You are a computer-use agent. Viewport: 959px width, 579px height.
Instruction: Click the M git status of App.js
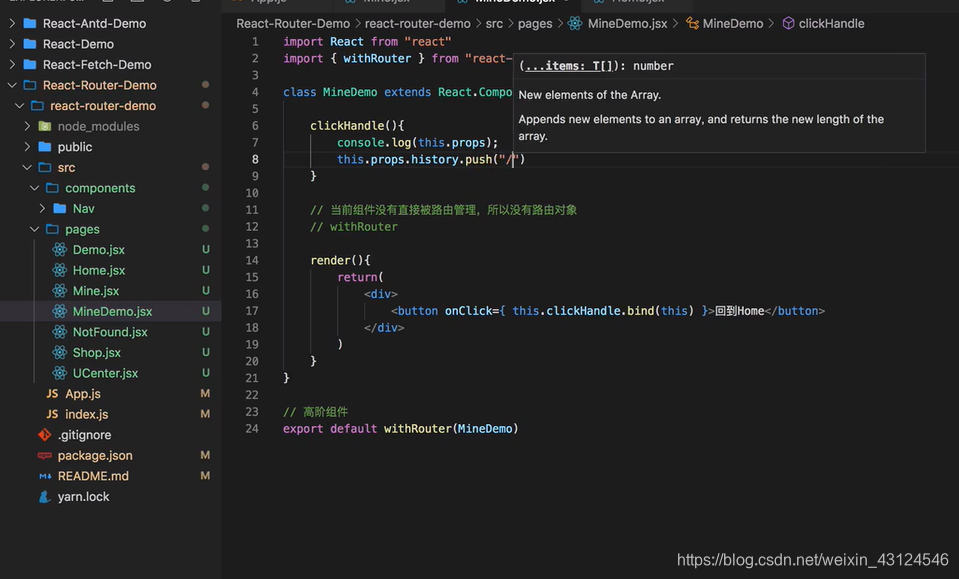pos(206,394)
